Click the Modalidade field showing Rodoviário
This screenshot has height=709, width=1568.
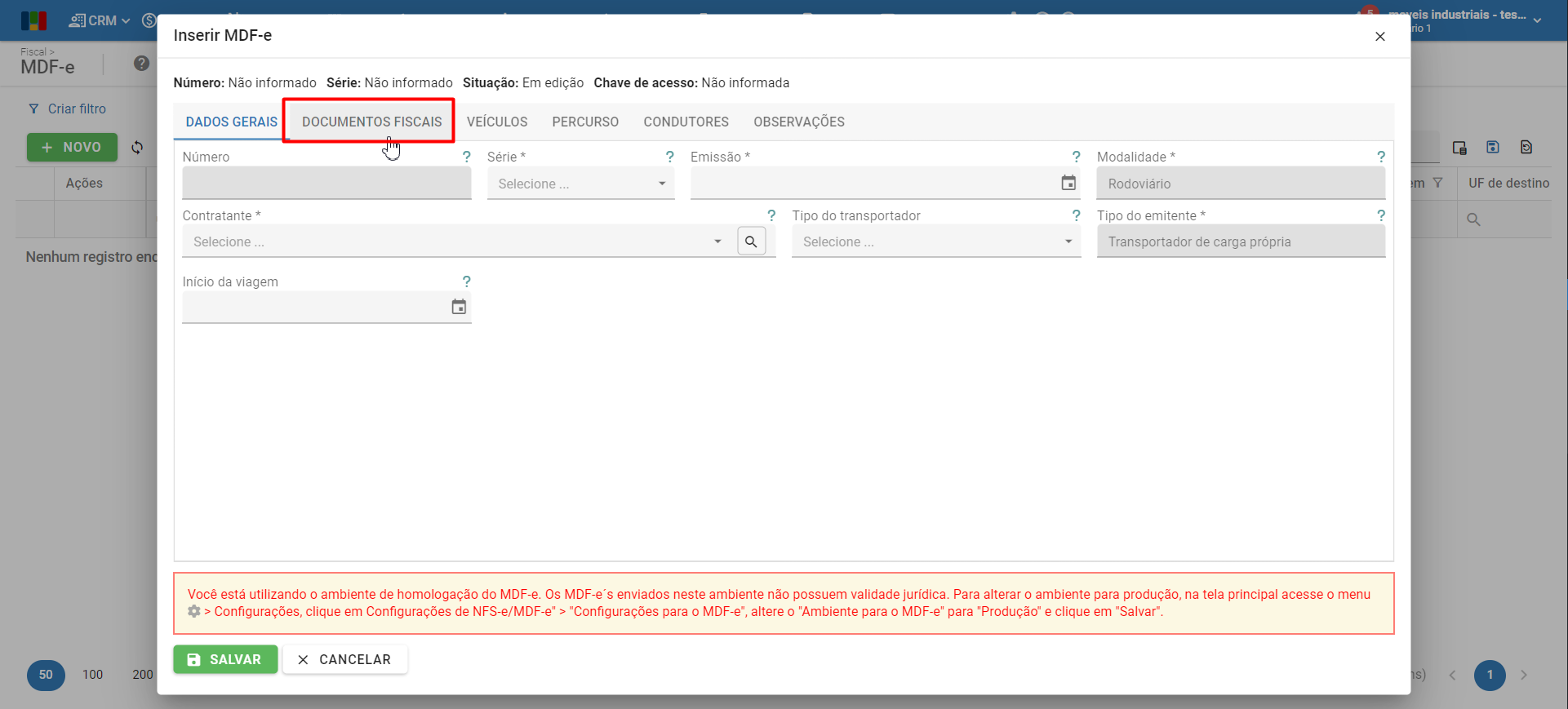(x=1241, y=184)
